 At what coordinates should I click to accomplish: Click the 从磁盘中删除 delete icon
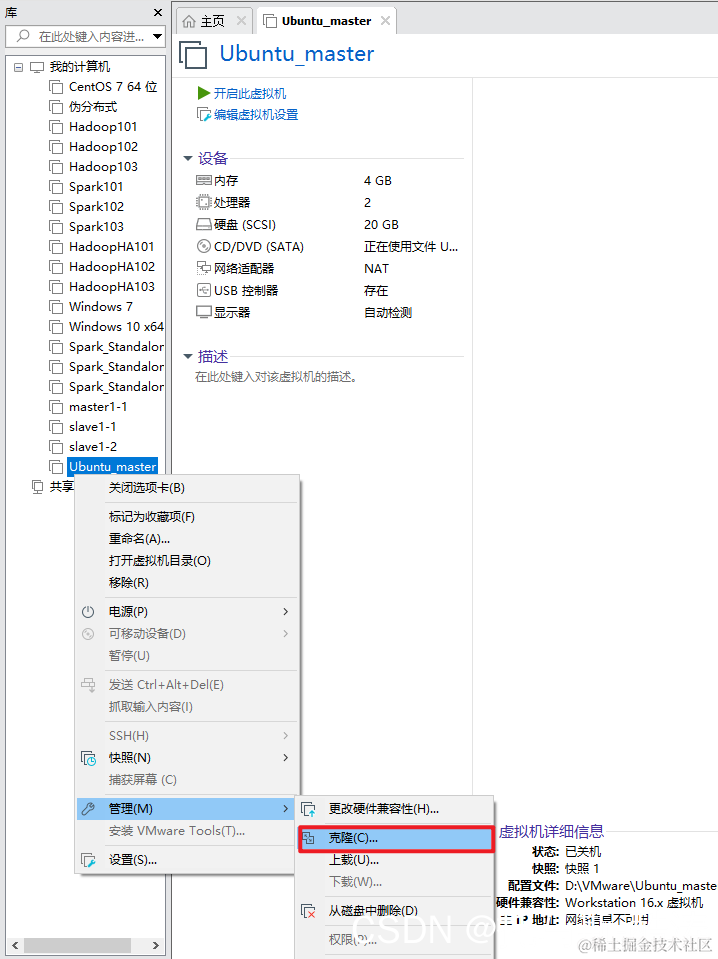pos(309,911)
